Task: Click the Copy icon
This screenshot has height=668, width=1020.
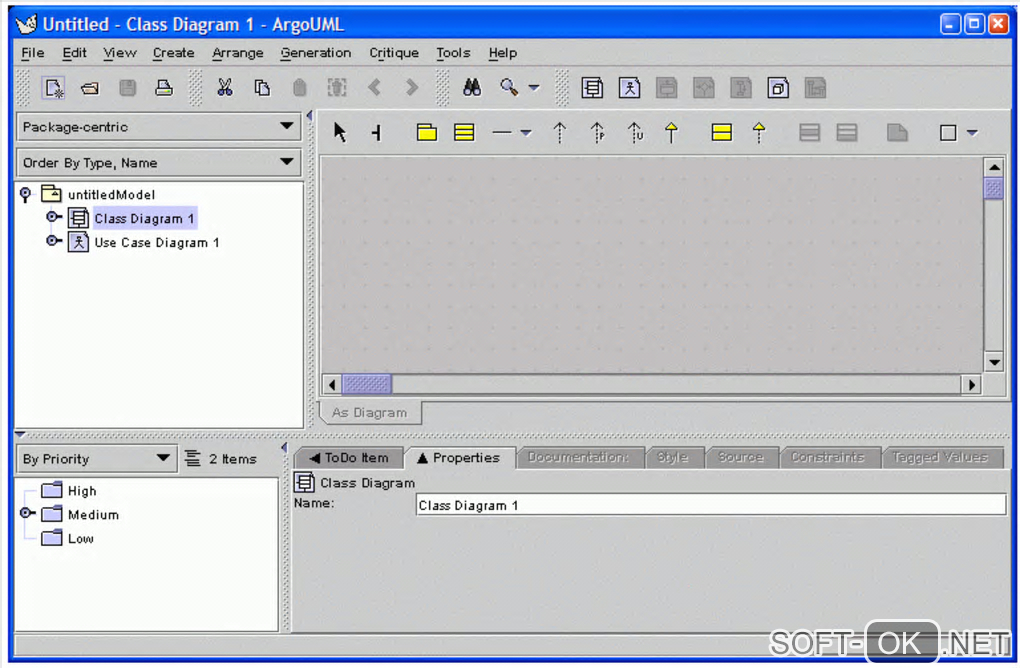Action: click(262, 88)
